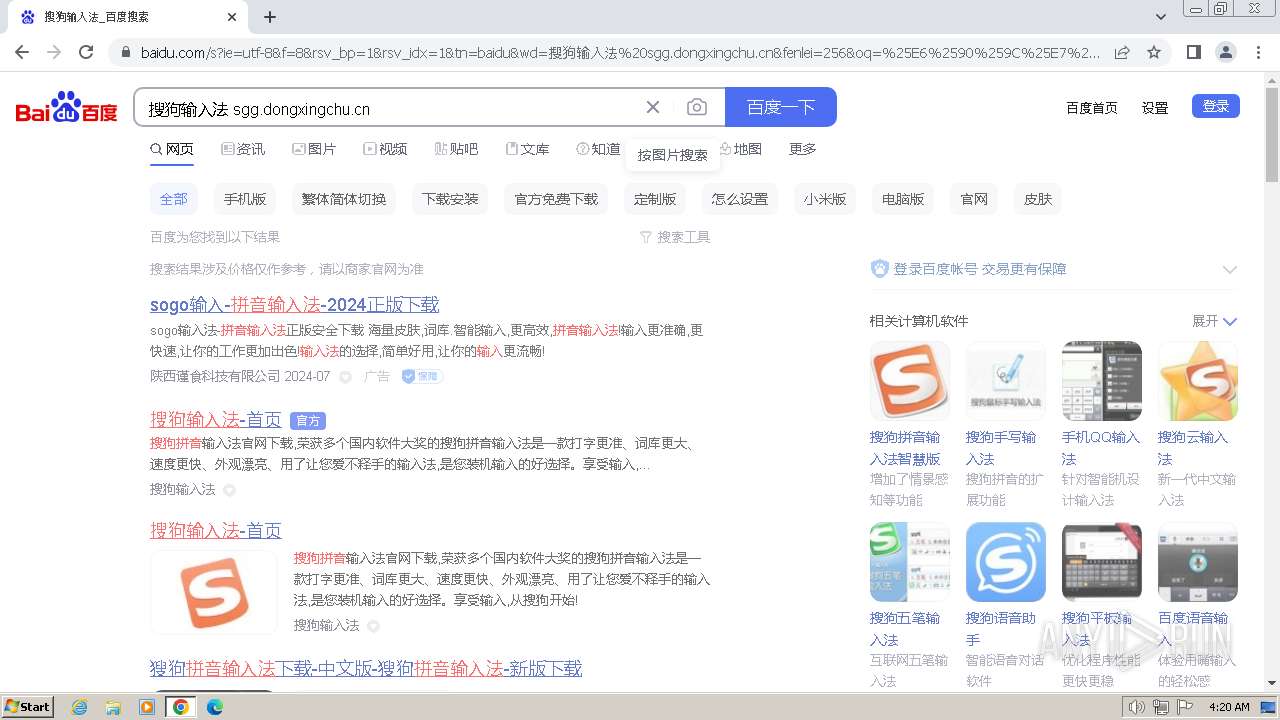Open 搜狗语音助手 app icon

[1006, 562]
